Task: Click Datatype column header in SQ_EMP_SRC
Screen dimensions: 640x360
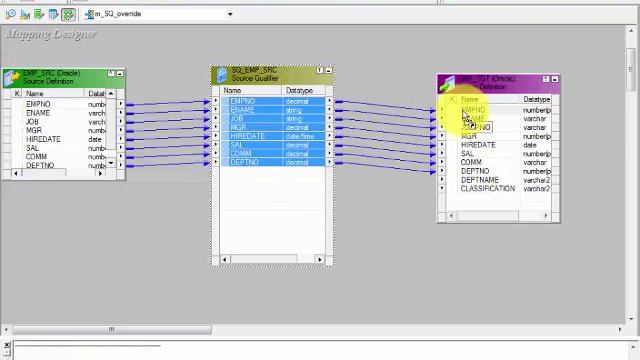Action: [303, 90]
